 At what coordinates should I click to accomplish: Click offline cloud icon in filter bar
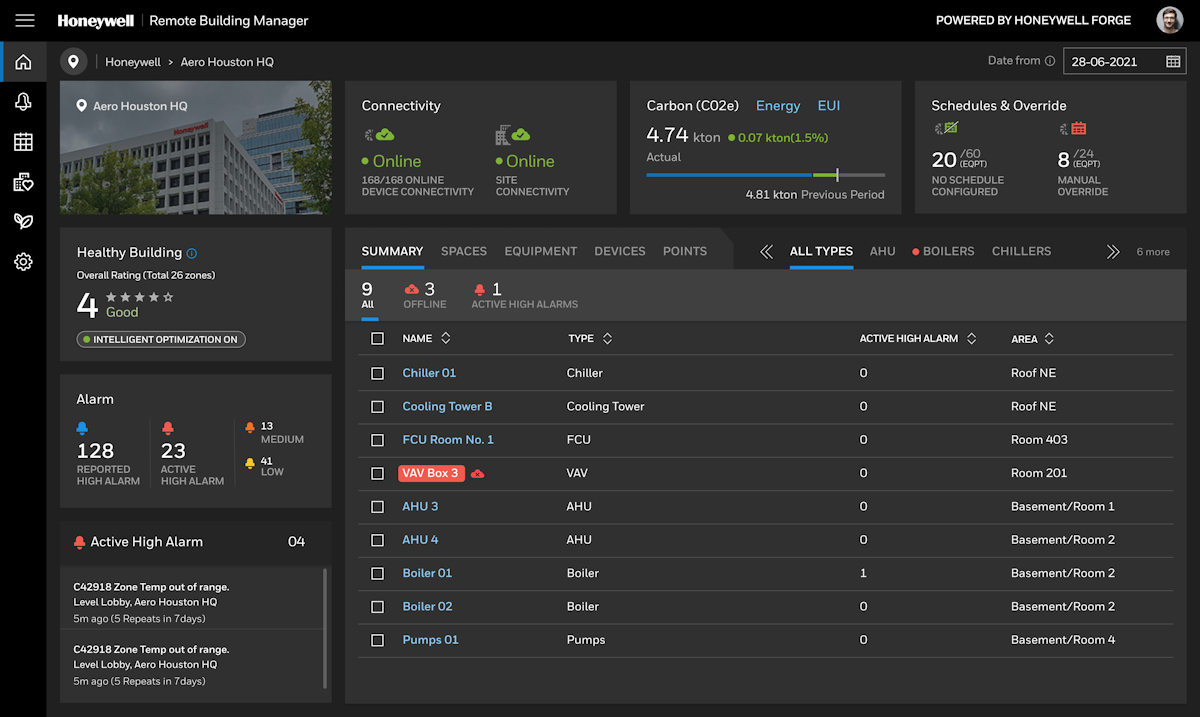point(411,289)
